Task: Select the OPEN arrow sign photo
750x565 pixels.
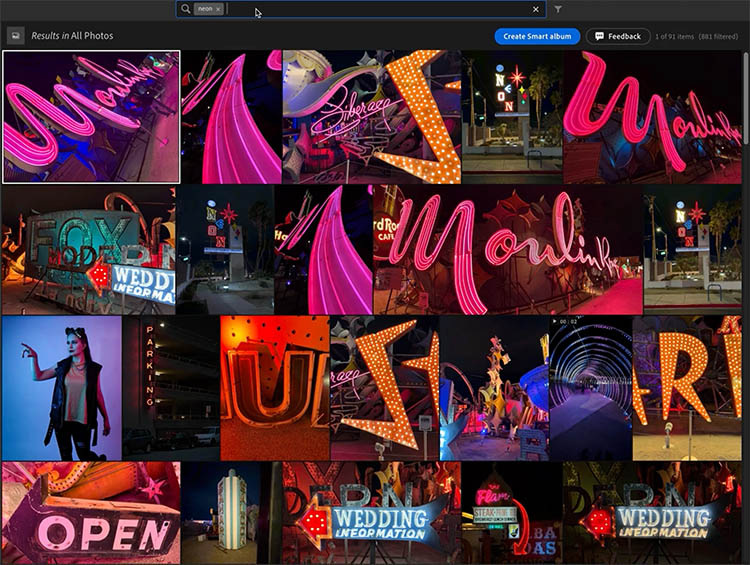Action: [x=91, y=513]
